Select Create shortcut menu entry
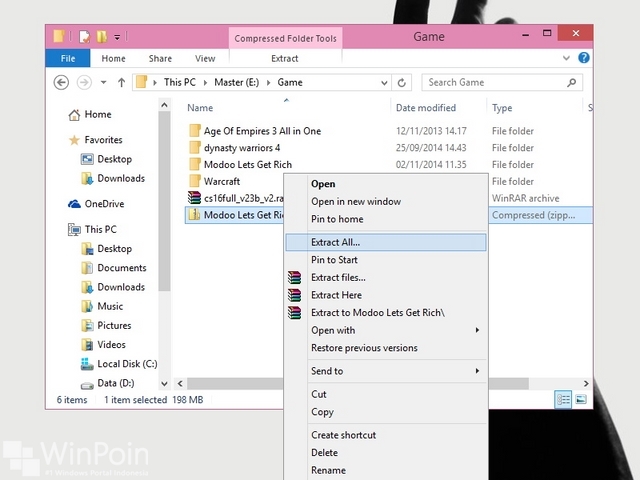The image size is (640, 480). pyautogui.click(x=386, y=435)
